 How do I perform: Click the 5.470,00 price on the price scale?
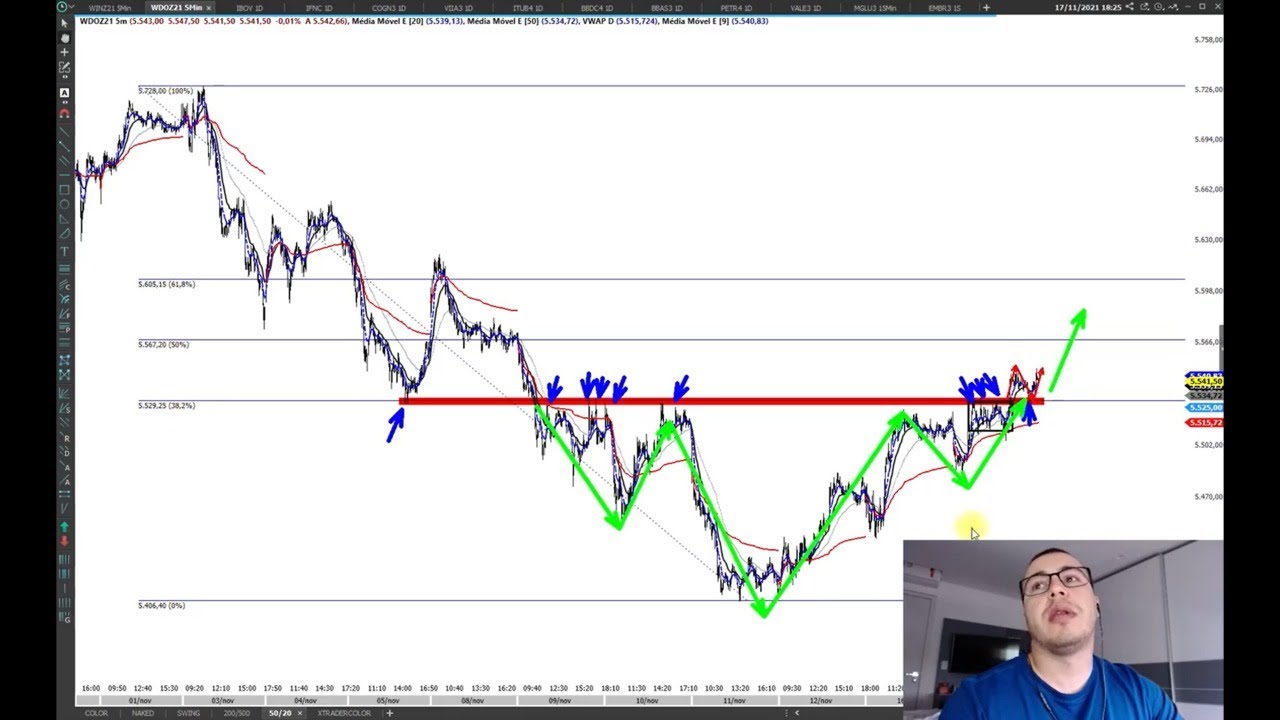coord(1208,496)
